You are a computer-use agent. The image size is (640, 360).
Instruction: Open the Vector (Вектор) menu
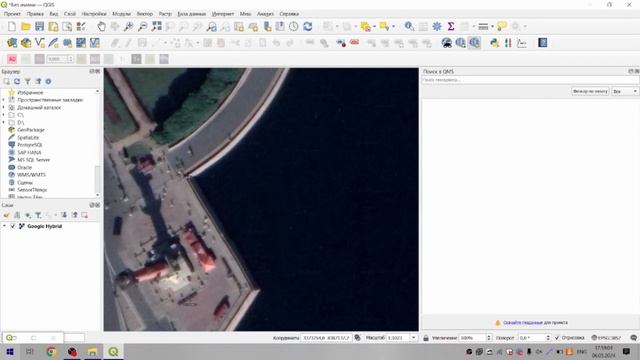click(144, 14)
